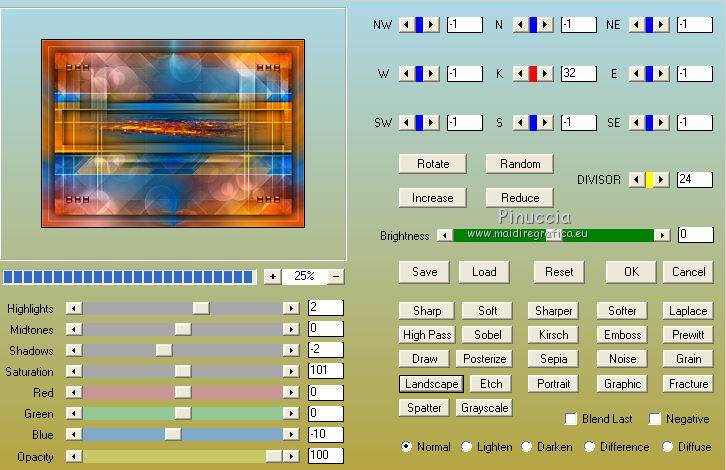The width and height of the screenshot is (726, 470).
Task: Apply the Laplace preset
Action: point(688,311)
